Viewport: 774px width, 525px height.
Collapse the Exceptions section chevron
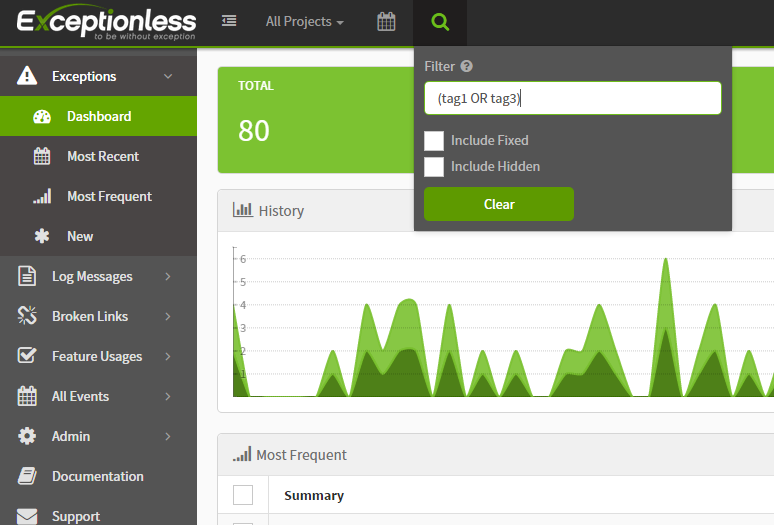(168, 76)
